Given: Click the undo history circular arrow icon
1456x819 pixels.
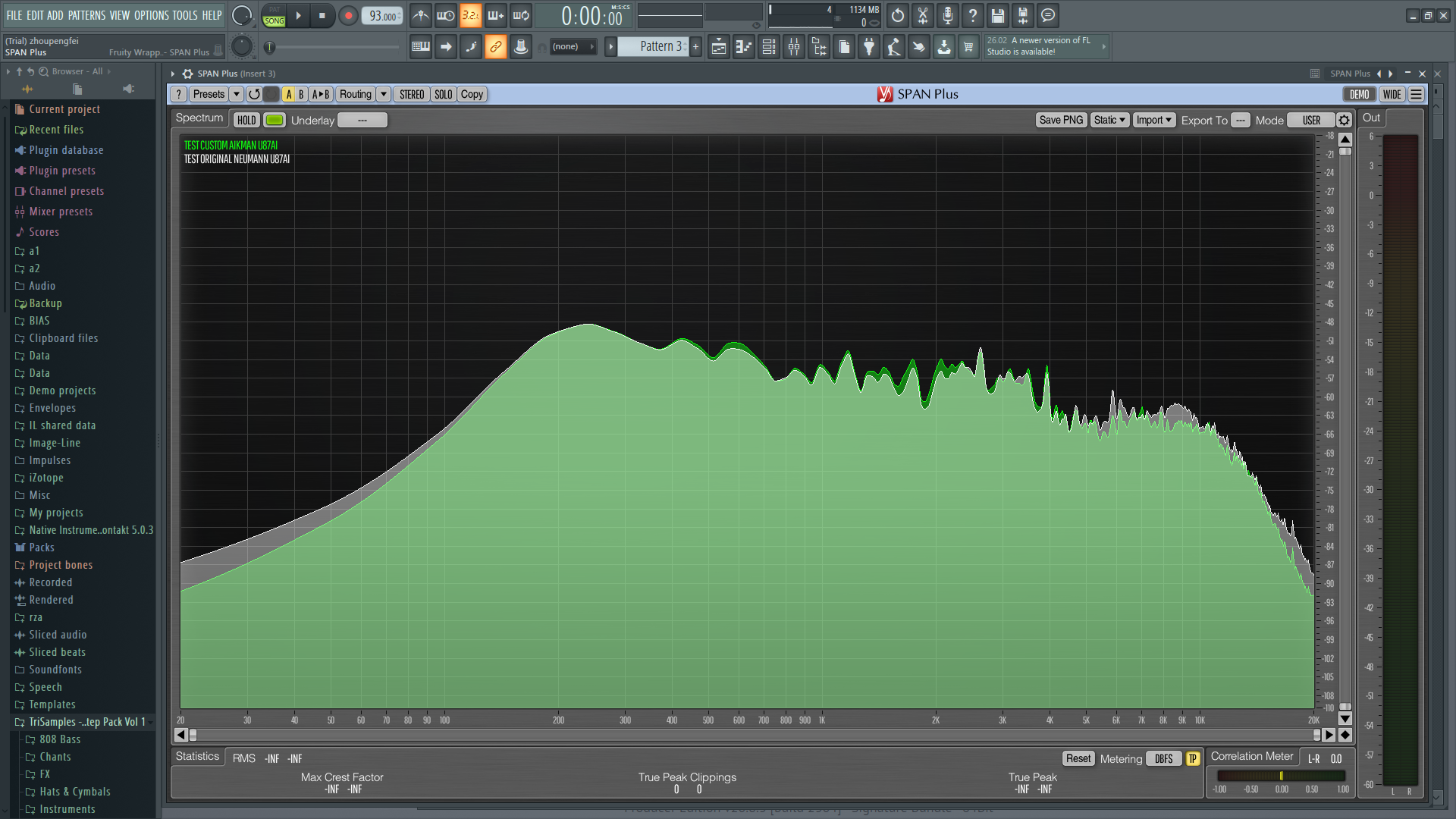Looking at the screenshot, I should [x=898, y=15].
